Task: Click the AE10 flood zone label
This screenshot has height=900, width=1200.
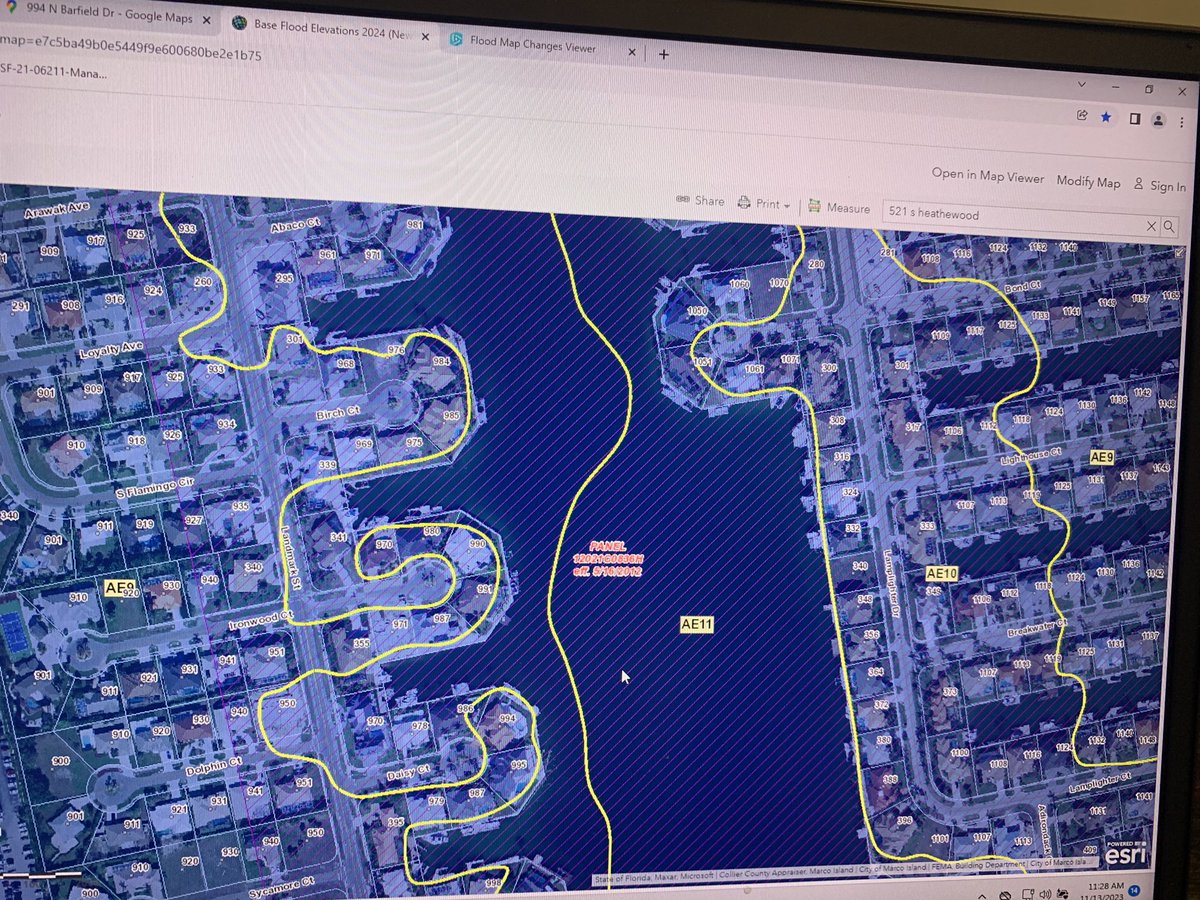Action: coord(942,574)
